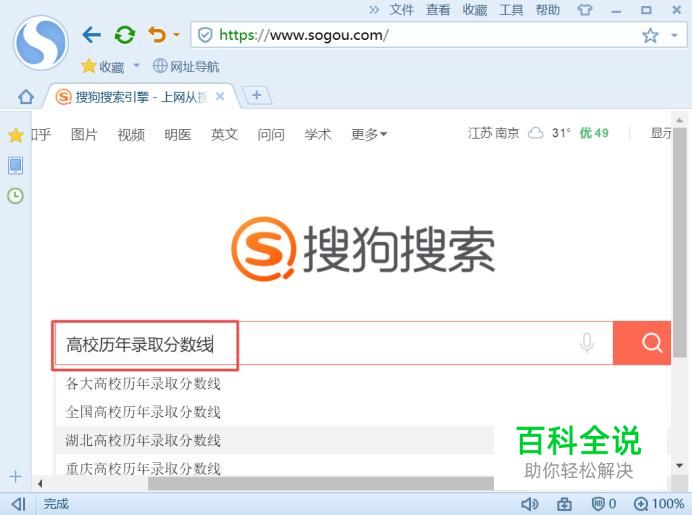Viewport: 692px width, 515px height.
Task: Open 网址导航 site navigation
Action: pyautogui.click(x=186, y=67)
